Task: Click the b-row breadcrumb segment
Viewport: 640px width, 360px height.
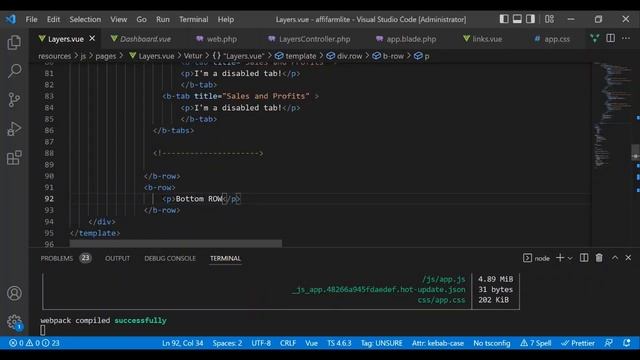Action: pos(388,56)
